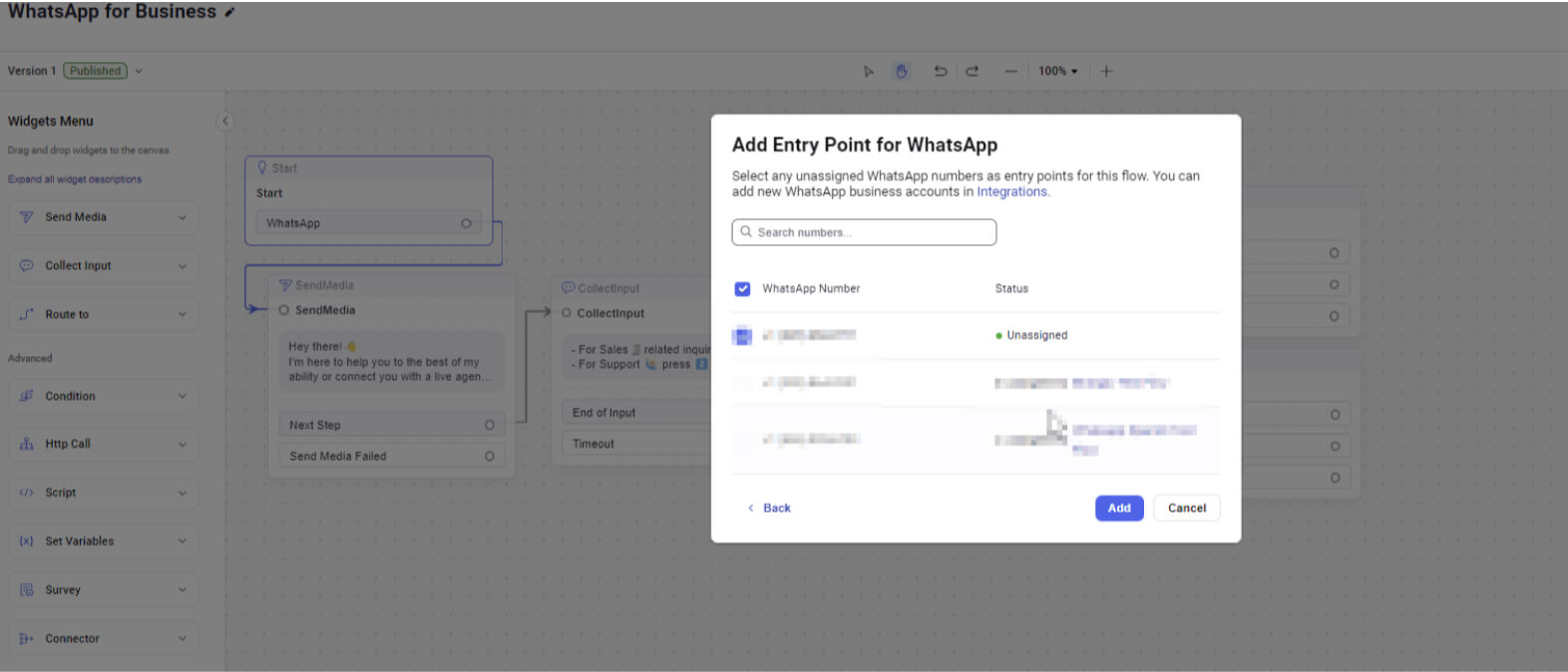Toggle the checkbox for the Unassigned number

click(x=742, y=336)
